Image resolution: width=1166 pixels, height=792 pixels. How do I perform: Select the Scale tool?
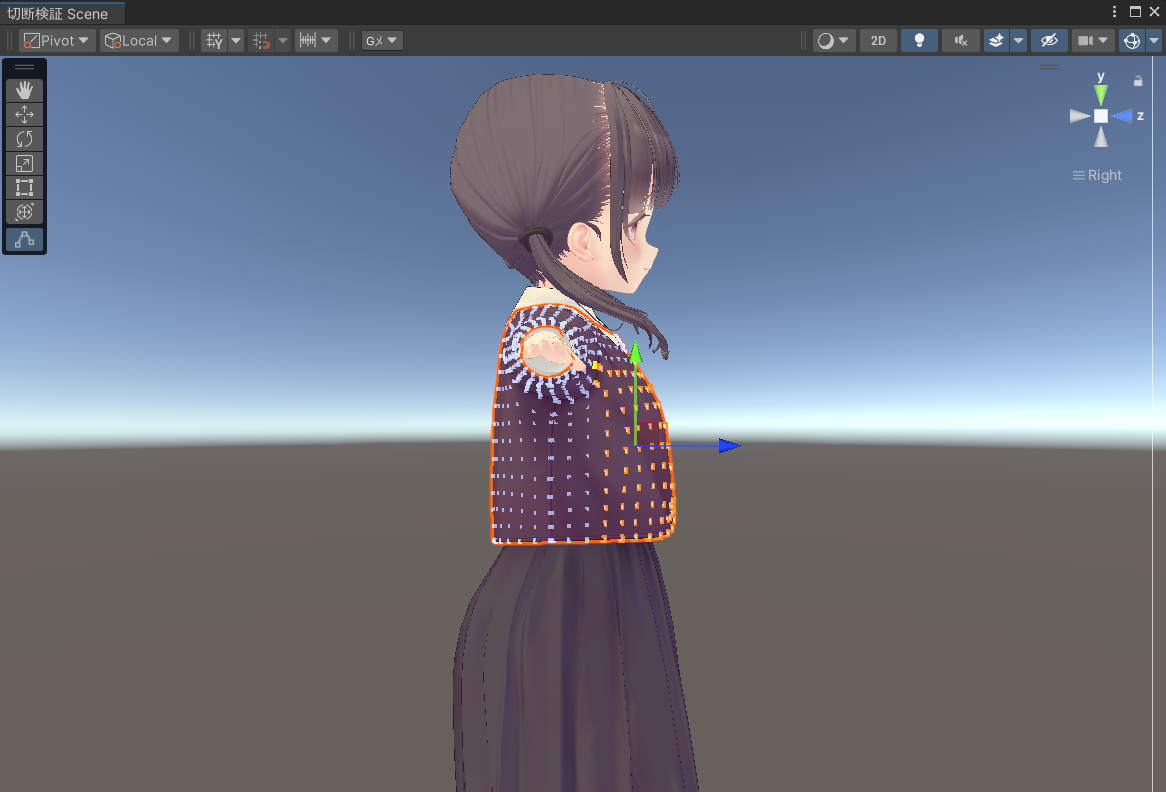tap(25, 164)
